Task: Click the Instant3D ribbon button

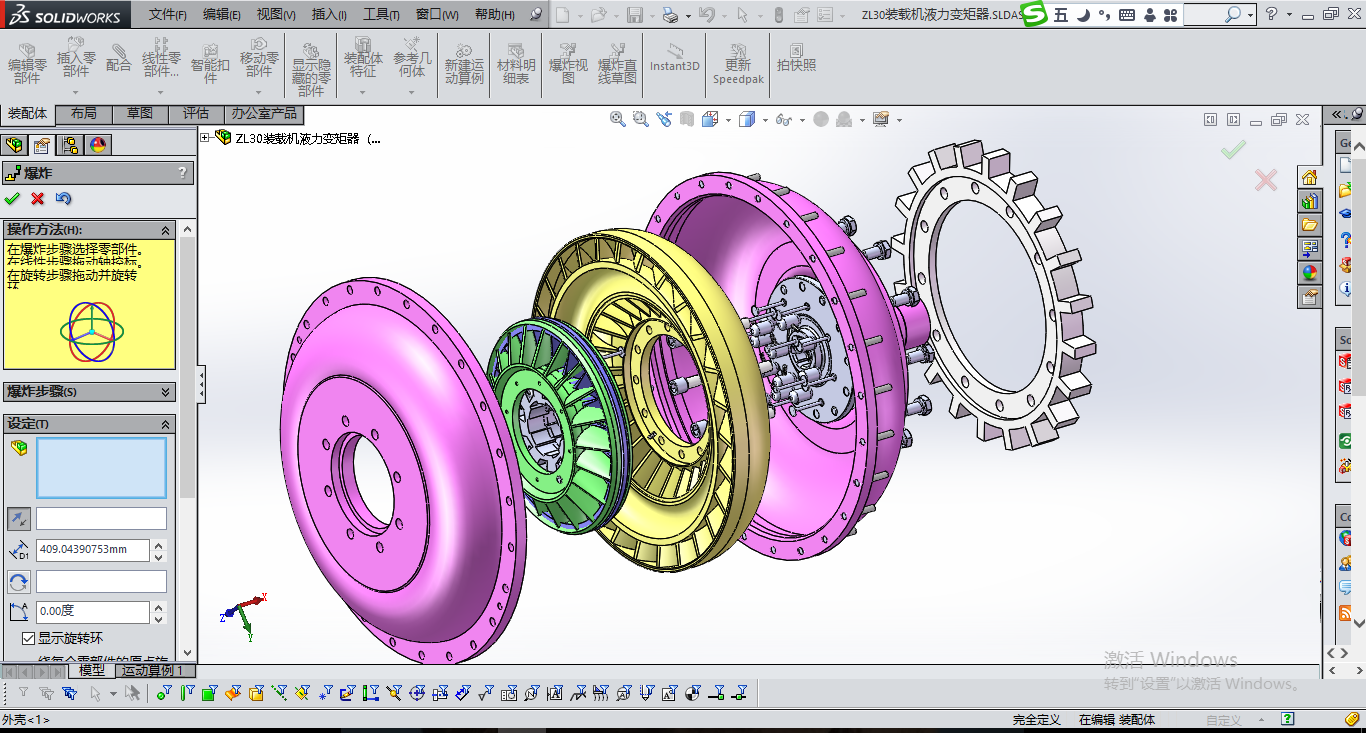Action: point(675,58)
